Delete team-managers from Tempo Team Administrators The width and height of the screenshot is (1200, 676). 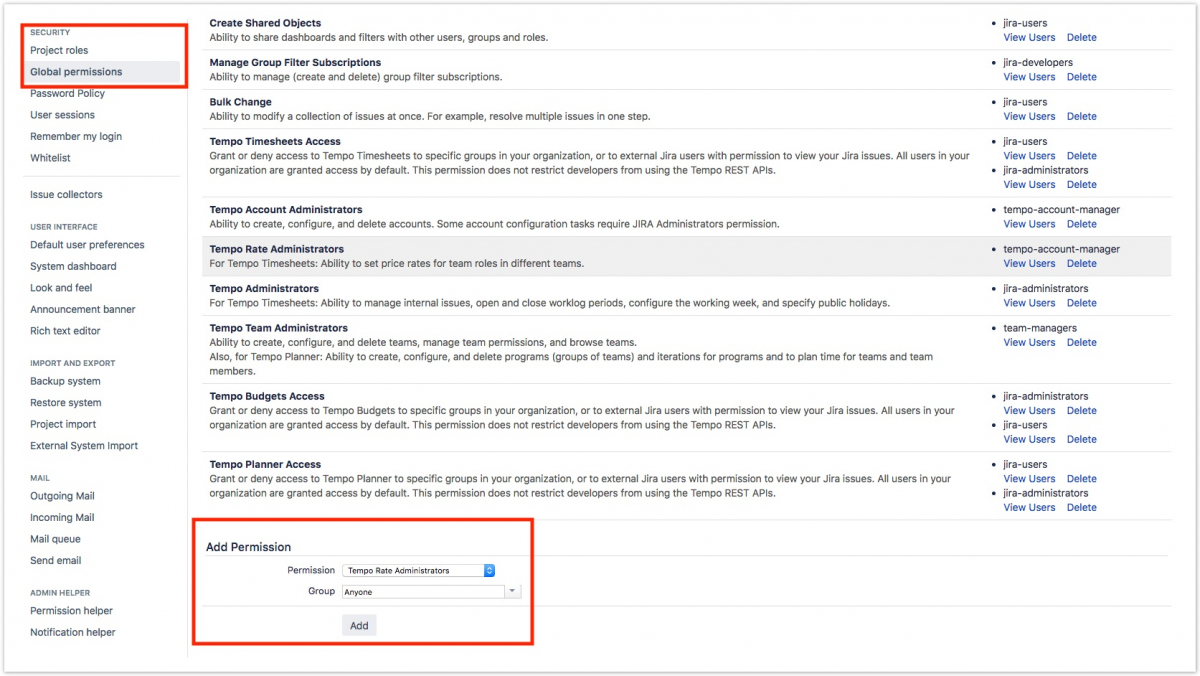(1081, 342)
